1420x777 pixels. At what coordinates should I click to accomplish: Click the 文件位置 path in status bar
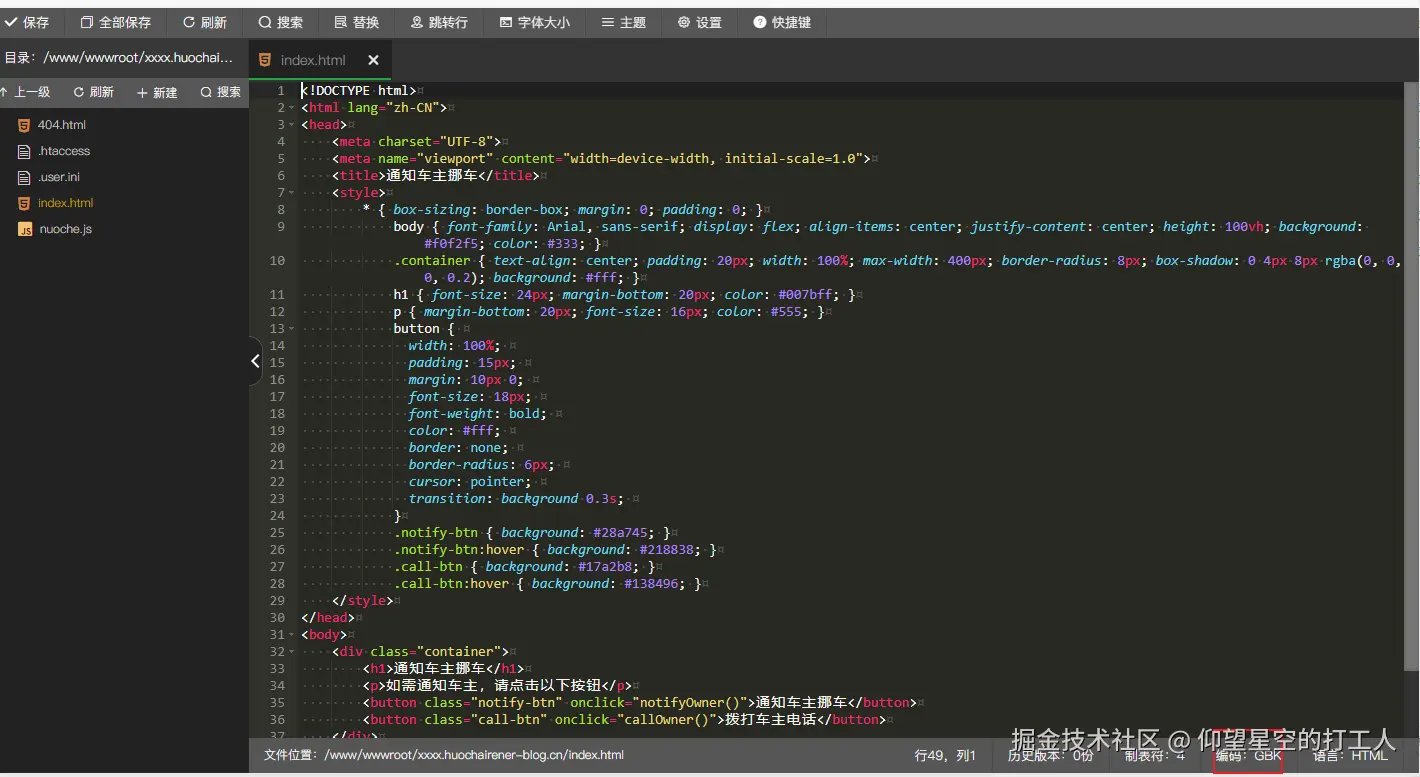click(444, 755)
